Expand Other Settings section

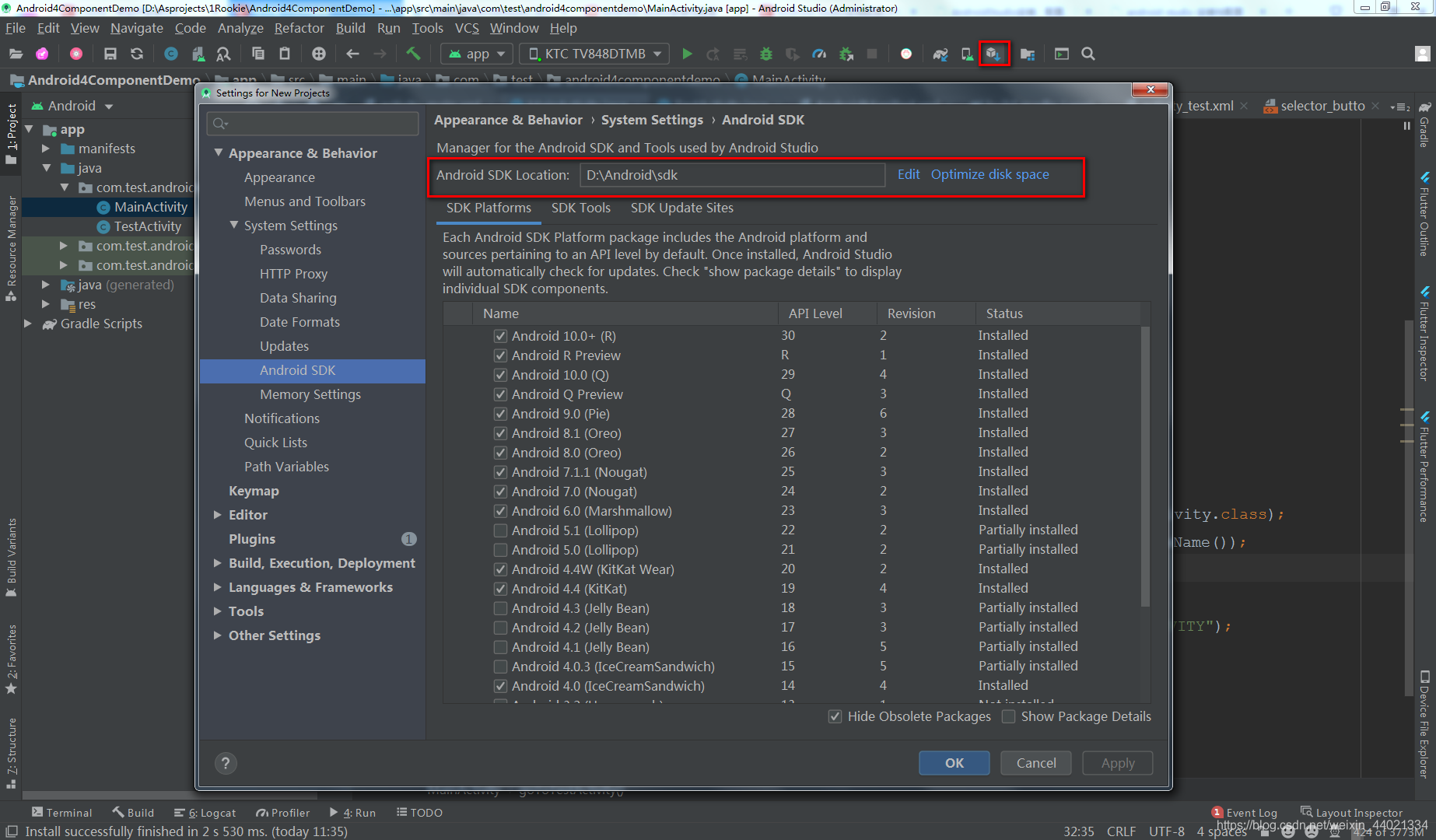pos(218,635)
